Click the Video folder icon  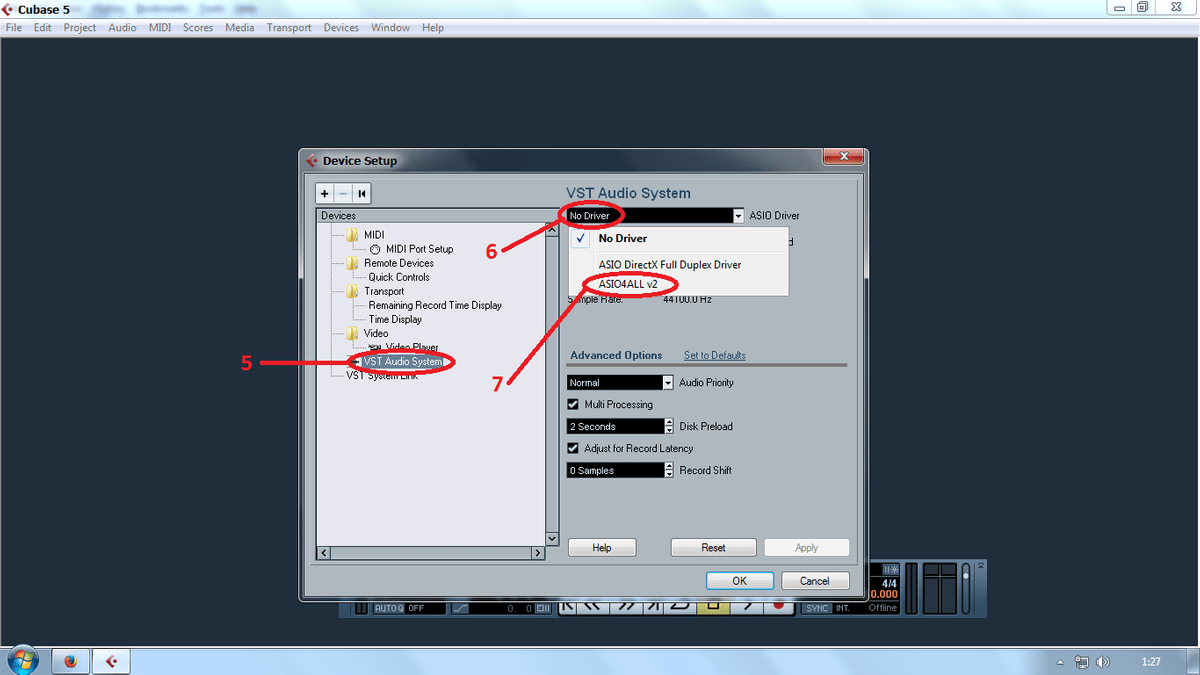(352, 333)
